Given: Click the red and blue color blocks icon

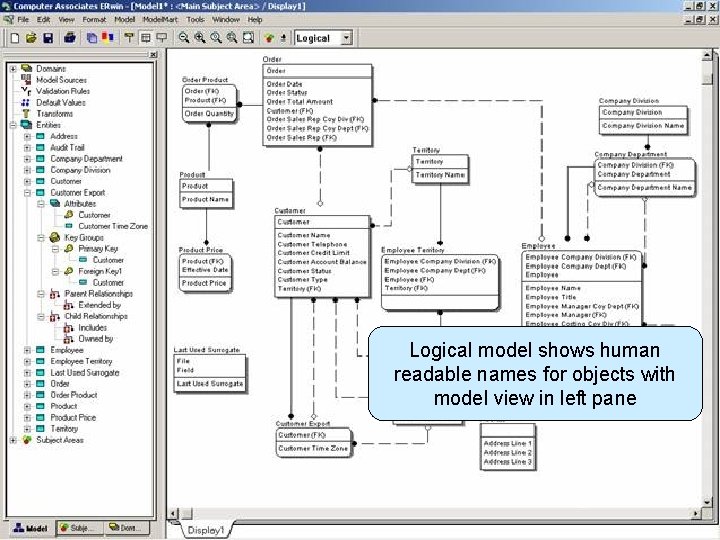Looking at the screenshot, I should coord(107,38).
